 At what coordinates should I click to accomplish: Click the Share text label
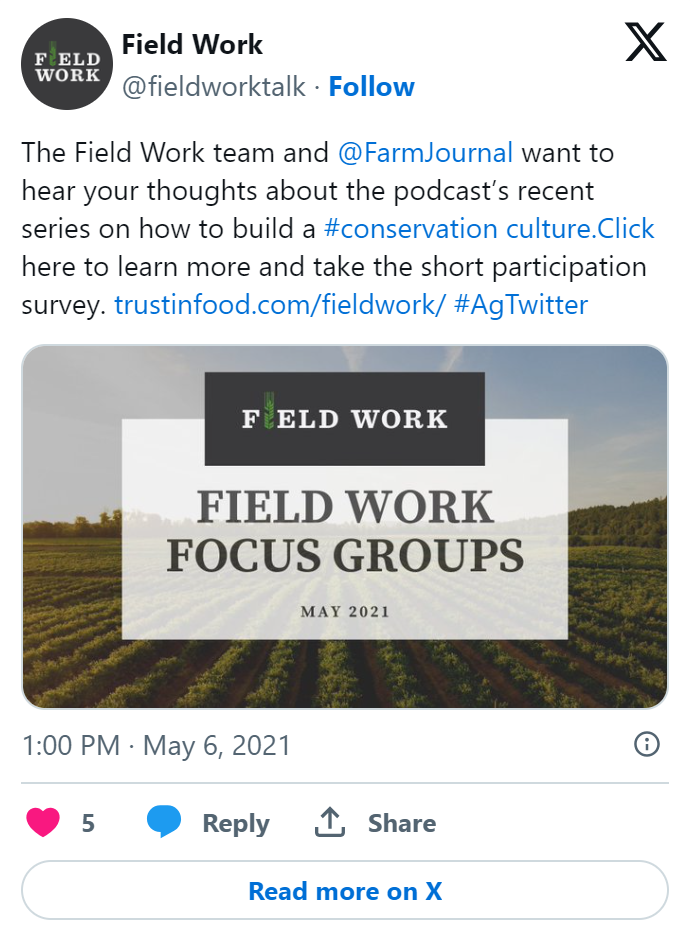[401, 823]
